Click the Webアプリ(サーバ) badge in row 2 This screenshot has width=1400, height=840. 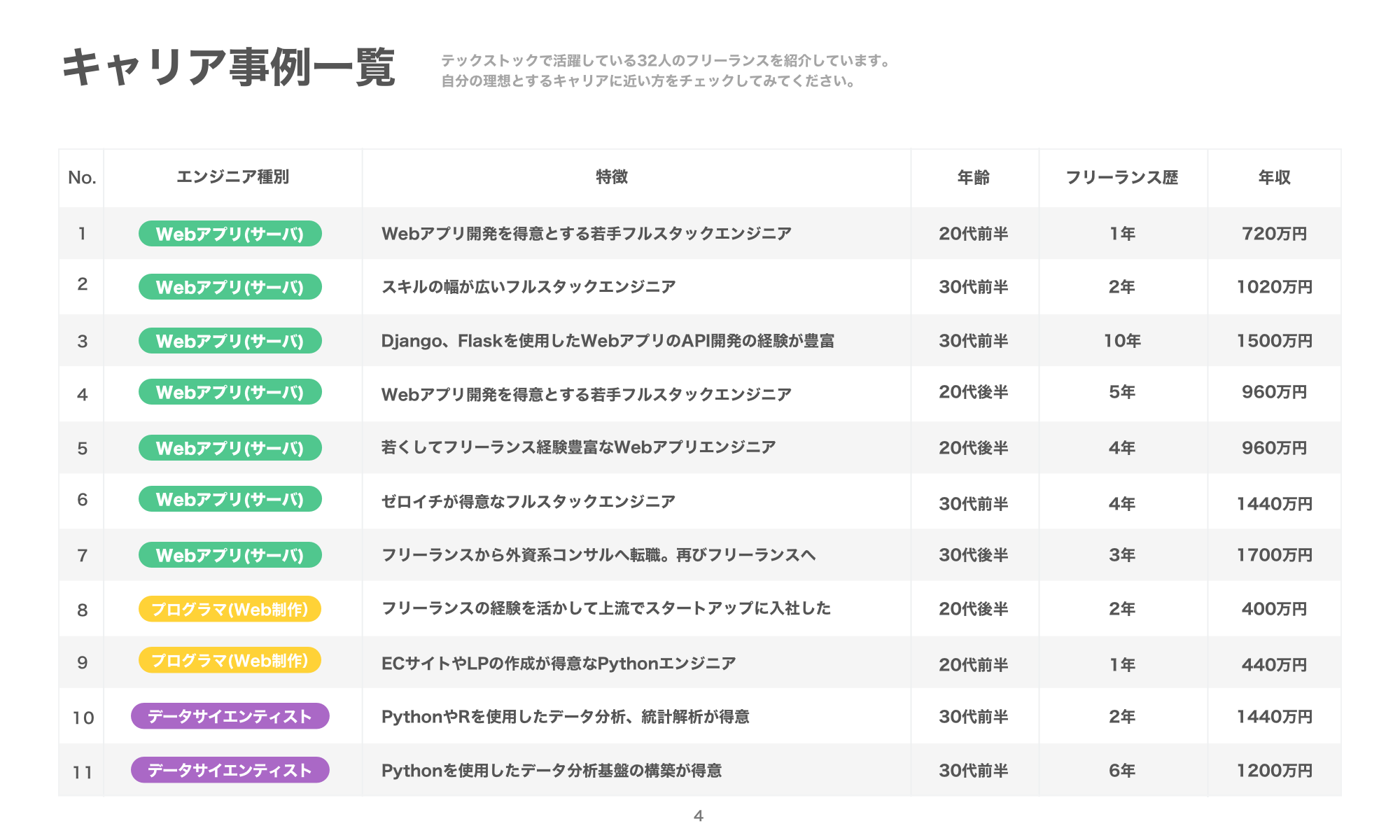230,287
